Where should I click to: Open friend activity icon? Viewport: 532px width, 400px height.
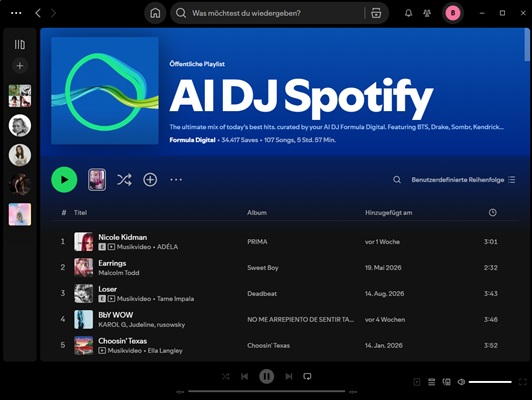pyautogui.click(x=427, y=13)
